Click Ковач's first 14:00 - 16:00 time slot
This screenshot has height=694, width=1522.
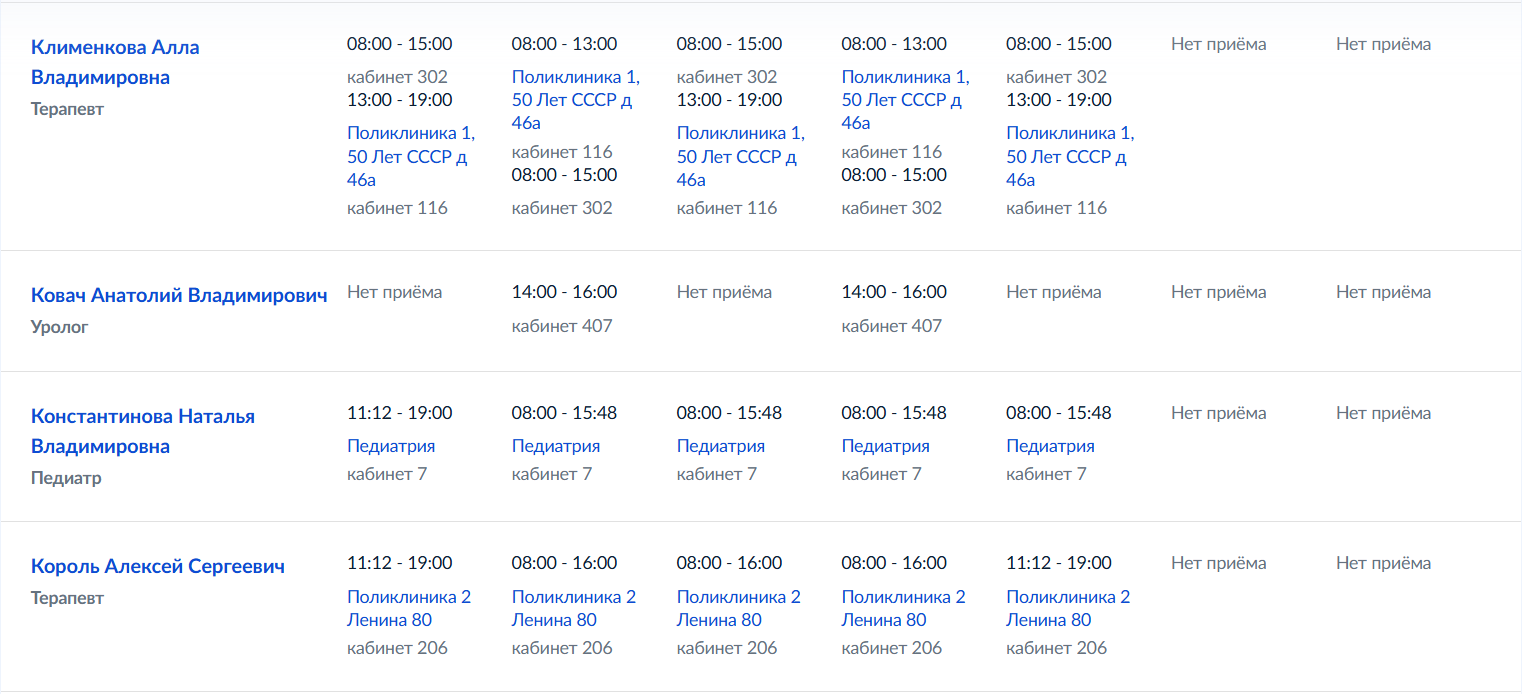[565, 292]
